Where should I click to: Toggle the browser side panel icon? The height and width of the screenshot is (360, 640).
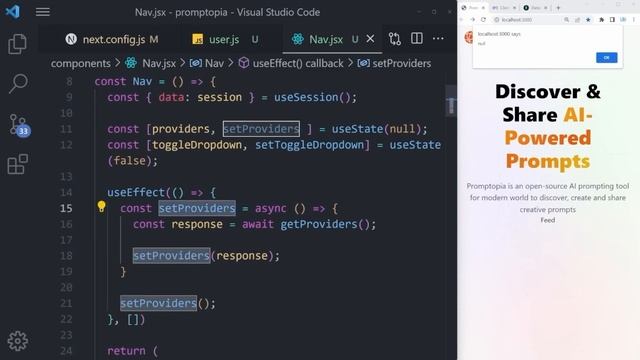[x=612, y=20]
